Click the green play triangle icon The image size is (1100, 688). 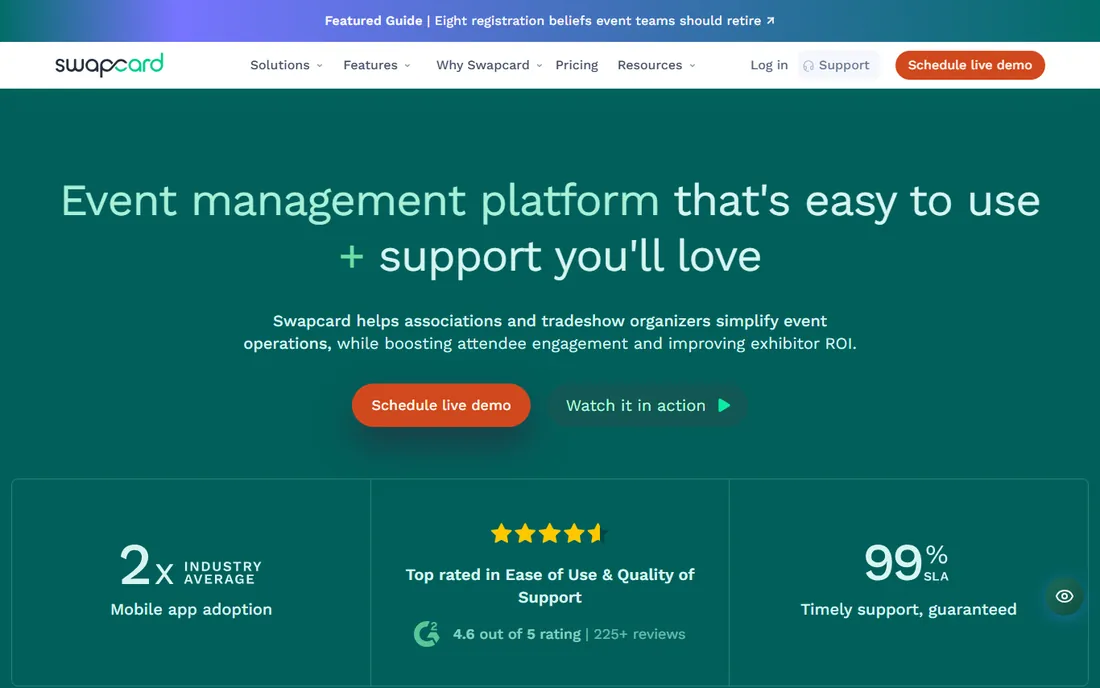[x=724, y=405]
